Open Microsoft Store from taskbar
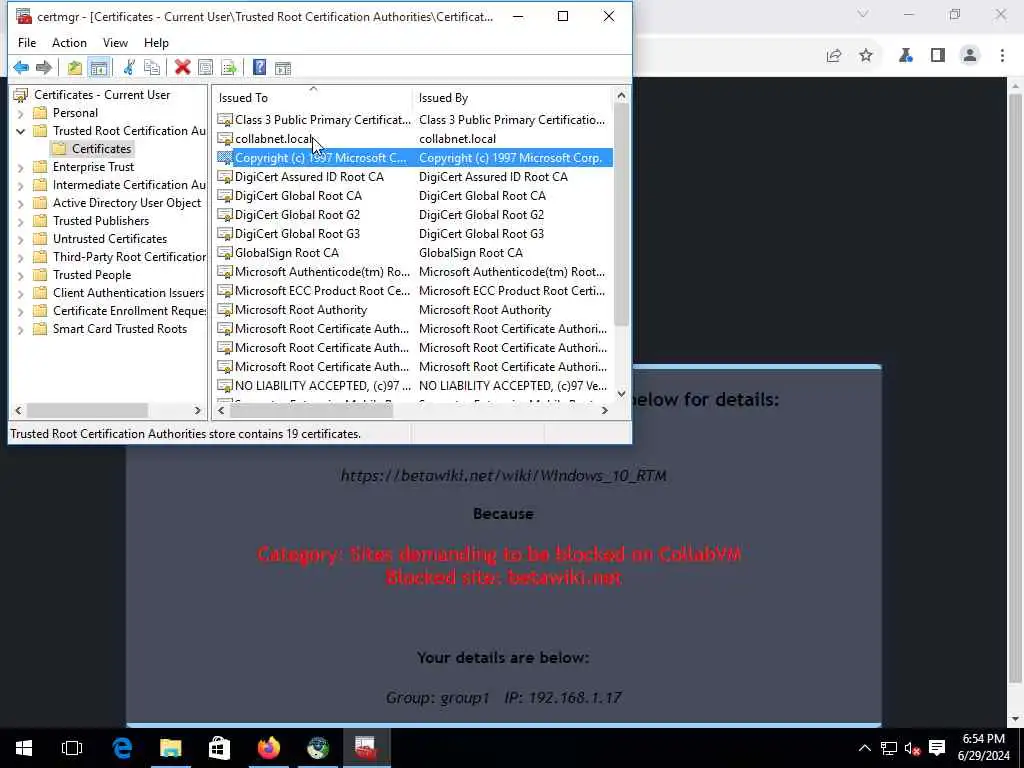Screen dimensions: 1024x768 click(x=219, y=748)
